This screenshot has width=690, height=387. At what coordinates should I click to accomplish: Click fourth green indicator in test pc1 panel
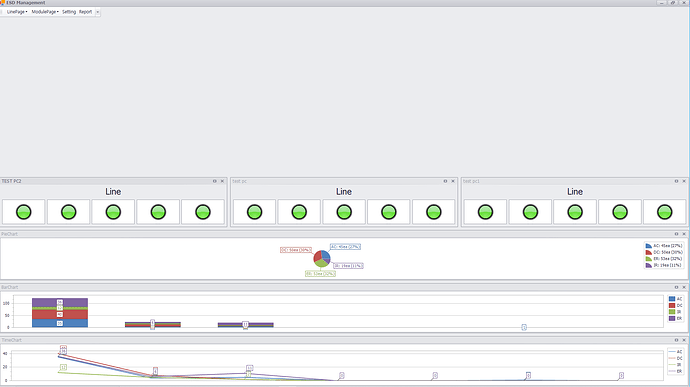tap(620, 212)
